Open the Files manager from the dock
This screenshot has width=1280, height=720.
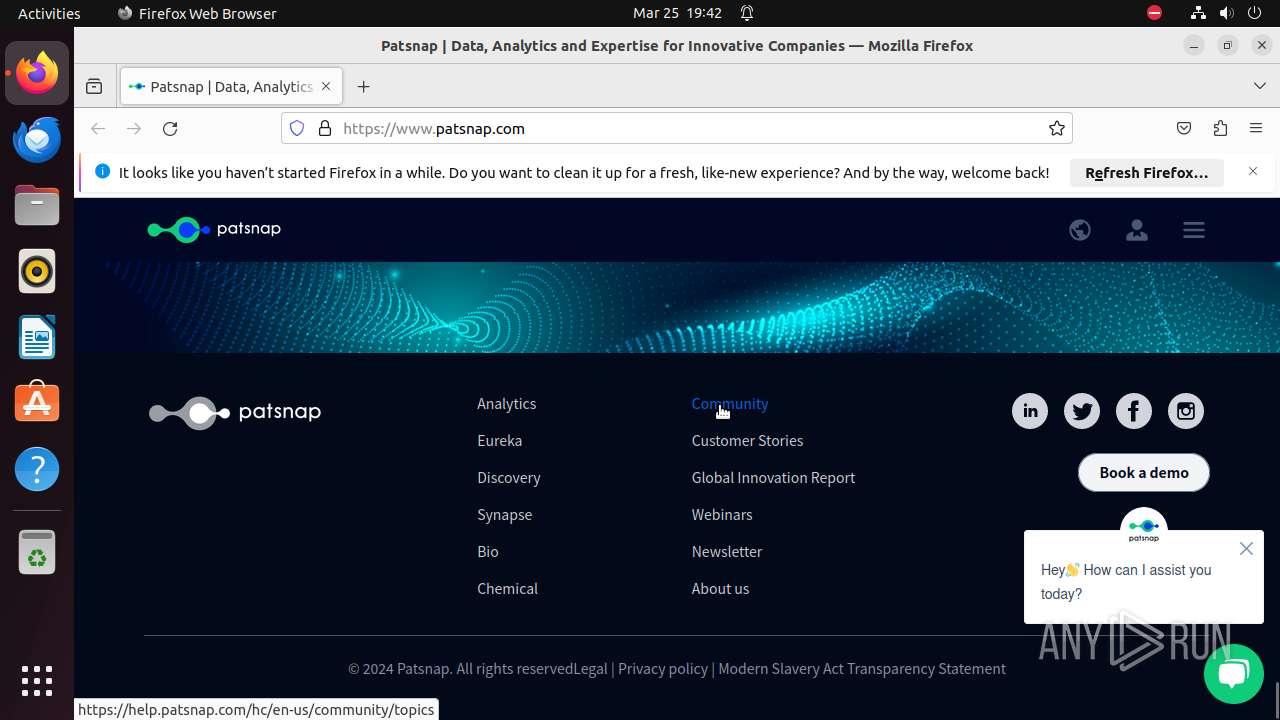(37, 205)
